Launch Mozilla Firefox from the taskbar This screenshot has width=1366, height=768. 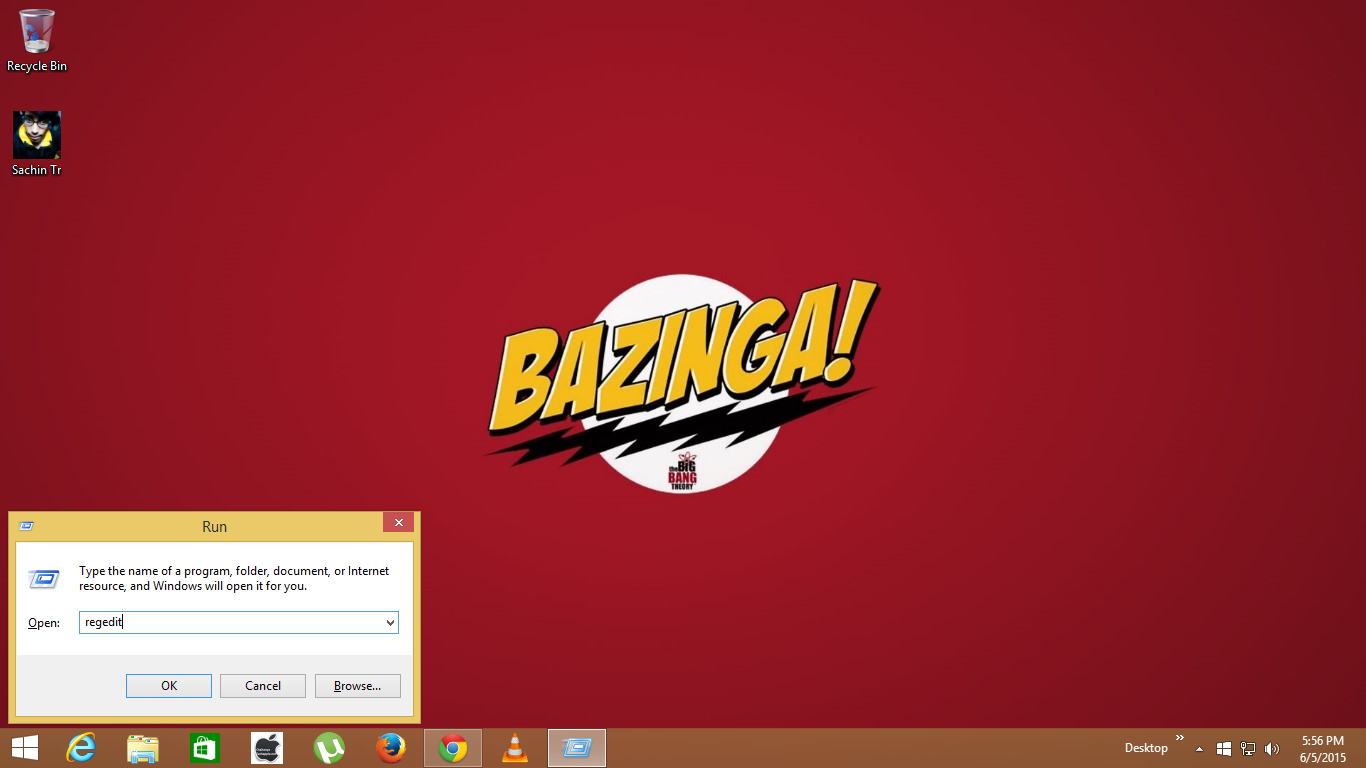click(390, 747)
